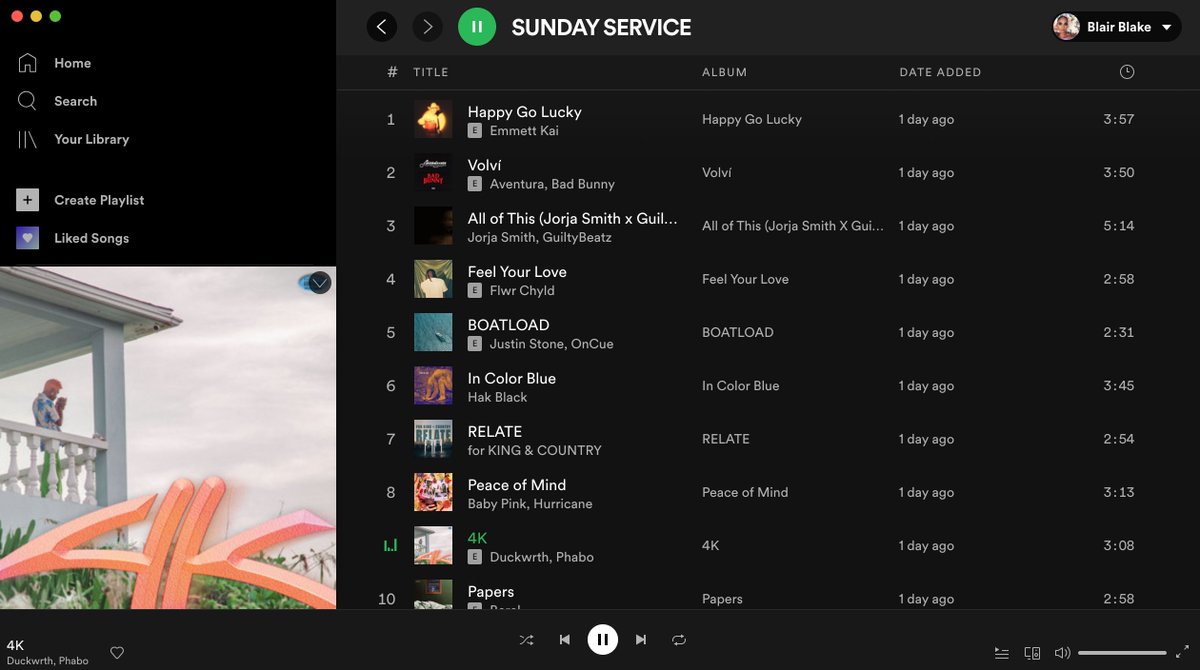Click the equalizer playing icon on row 9

(x=391, y=546)
